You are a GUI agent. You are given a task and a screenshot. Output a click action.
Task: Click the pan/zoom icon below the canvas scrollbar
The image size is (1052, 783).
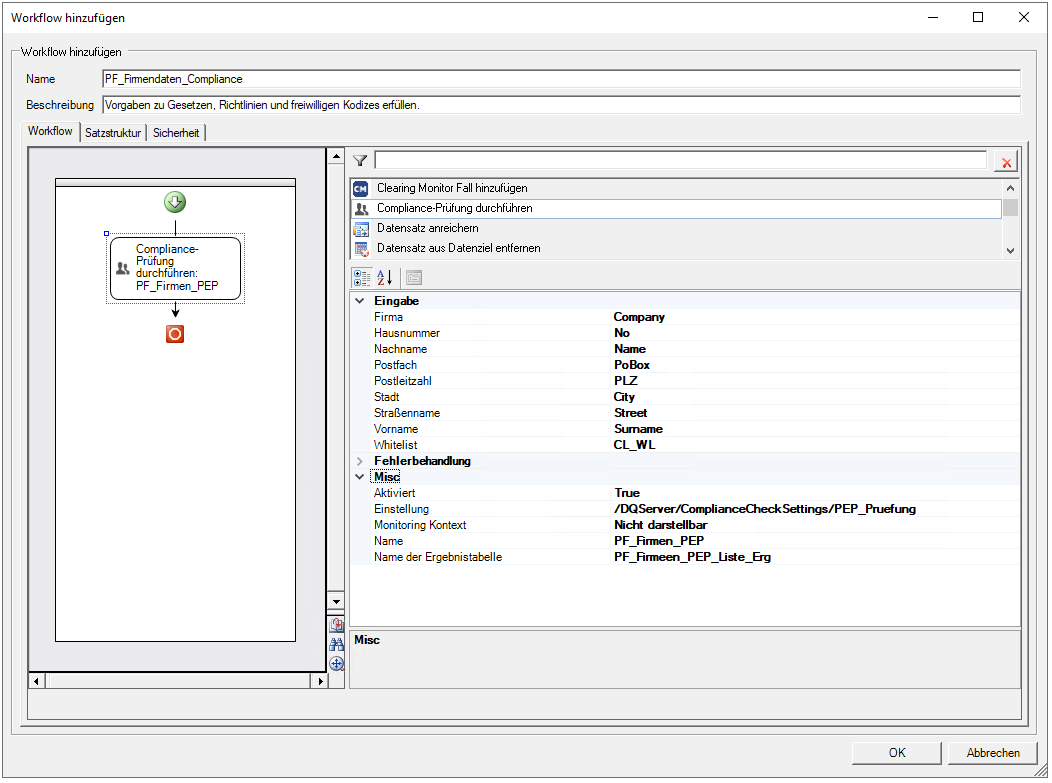point(336,664)
